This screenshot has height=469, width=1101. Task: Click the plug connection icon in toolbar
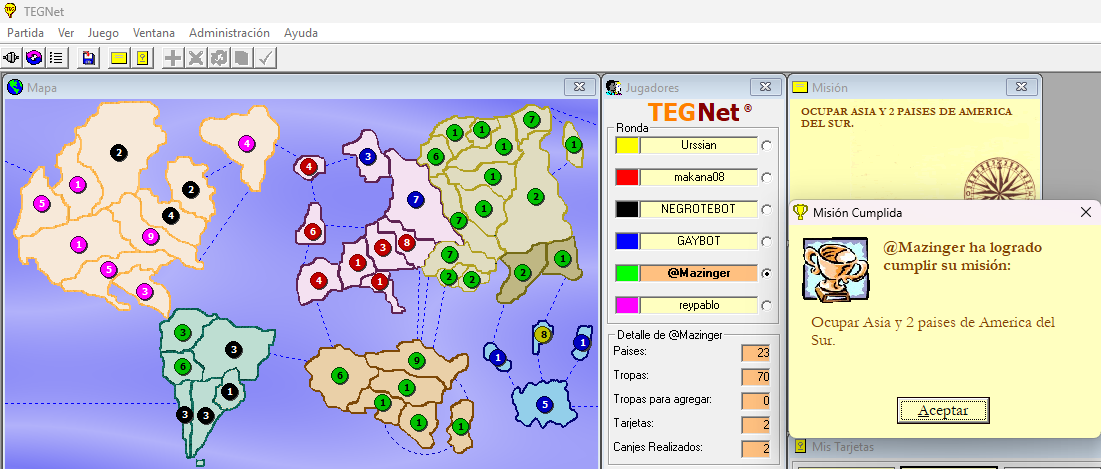click(13, 58)
